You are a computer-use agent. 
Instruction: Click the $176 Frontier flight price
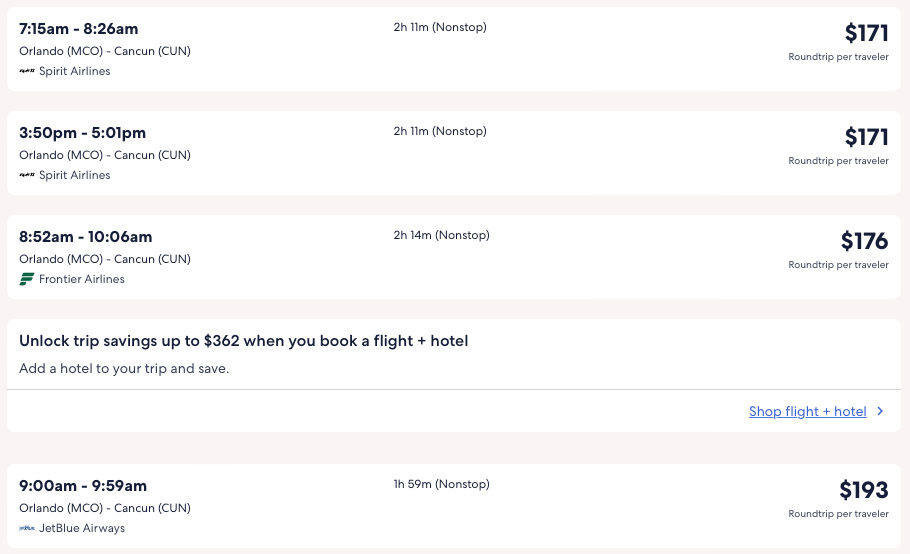point(864,241)
